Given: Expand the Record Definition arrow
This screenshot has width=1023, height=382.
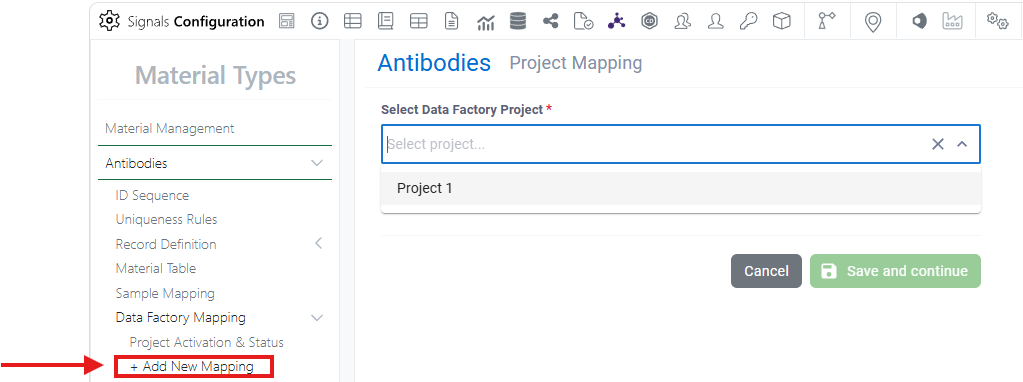Looking at the screenshot, I should 318,244.
